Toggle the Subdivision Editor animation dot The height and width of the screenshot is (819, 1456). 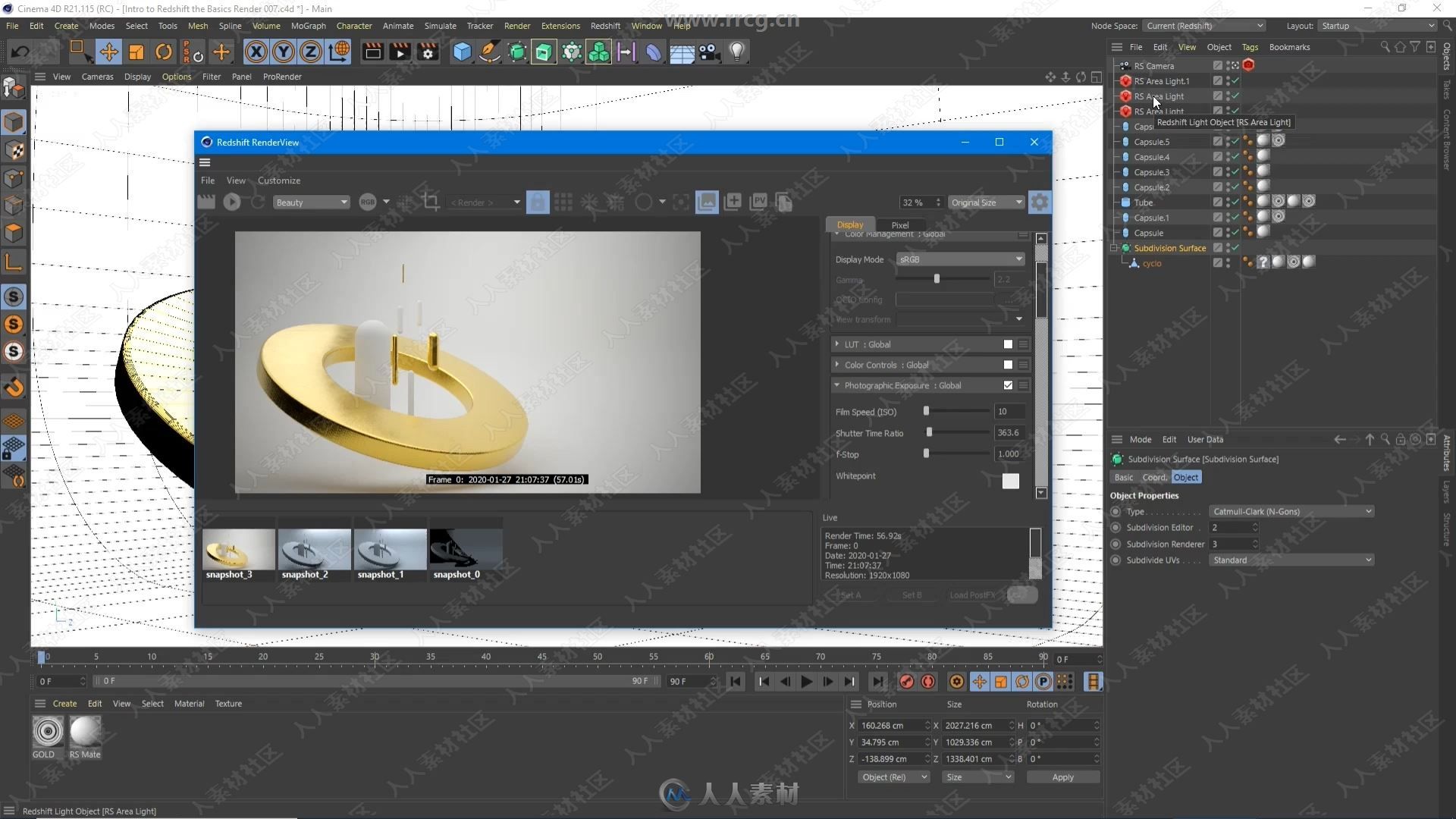coord(1116,528)
